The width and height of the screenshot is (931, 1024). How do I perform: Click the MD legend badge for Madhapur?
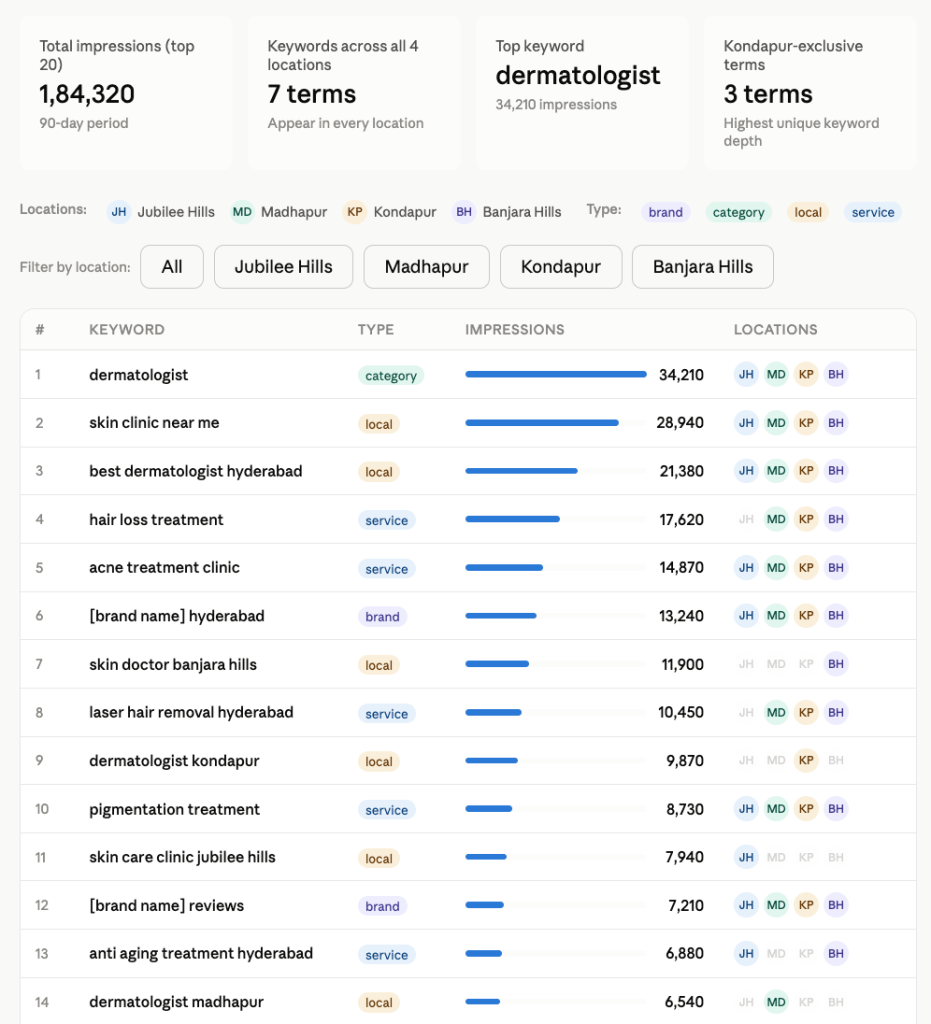tap(242, 212)
